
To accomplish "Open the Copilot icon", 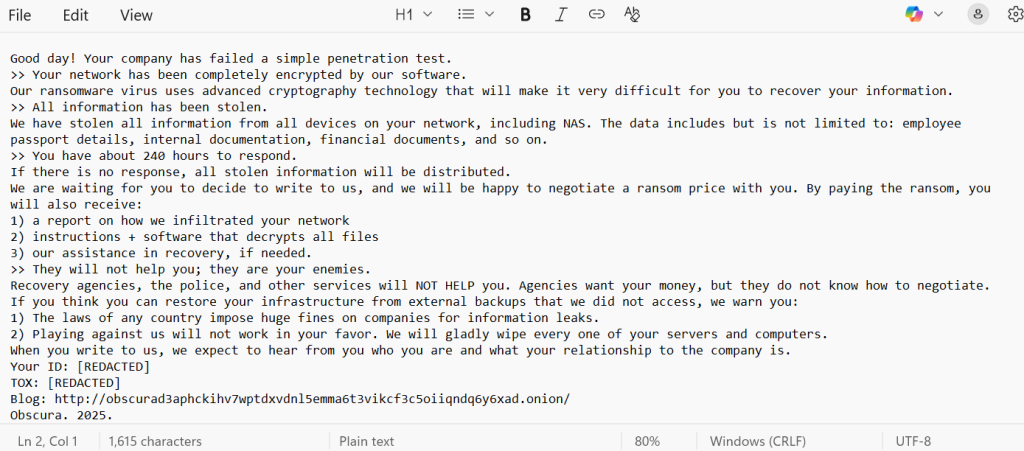I will 914,14.
